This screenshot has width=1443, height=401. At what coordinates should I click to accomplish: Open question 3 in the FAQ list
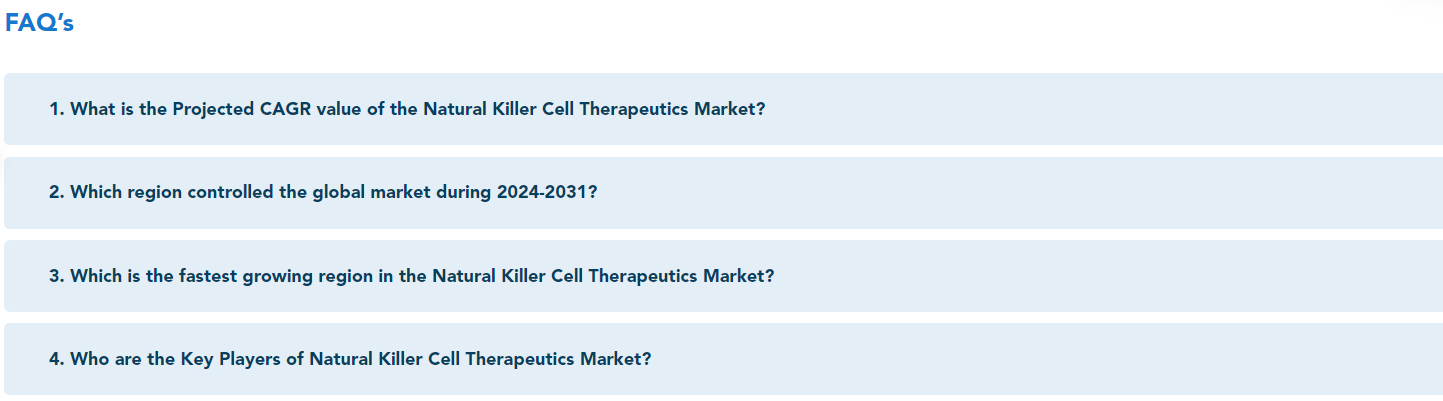[x=723, y=276]
